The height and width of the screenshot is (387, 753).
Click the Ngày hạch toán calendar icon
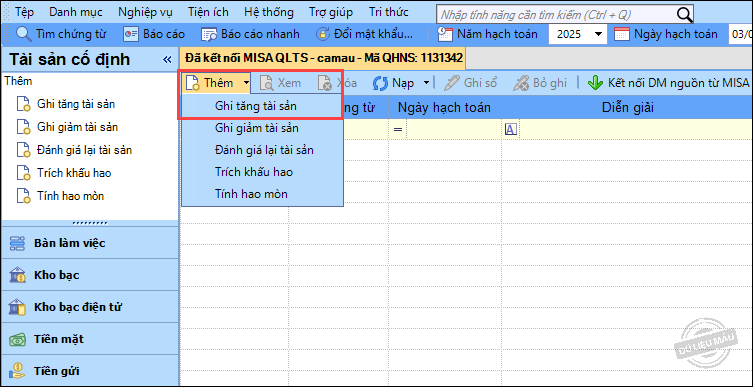click(x=621, y=34)
